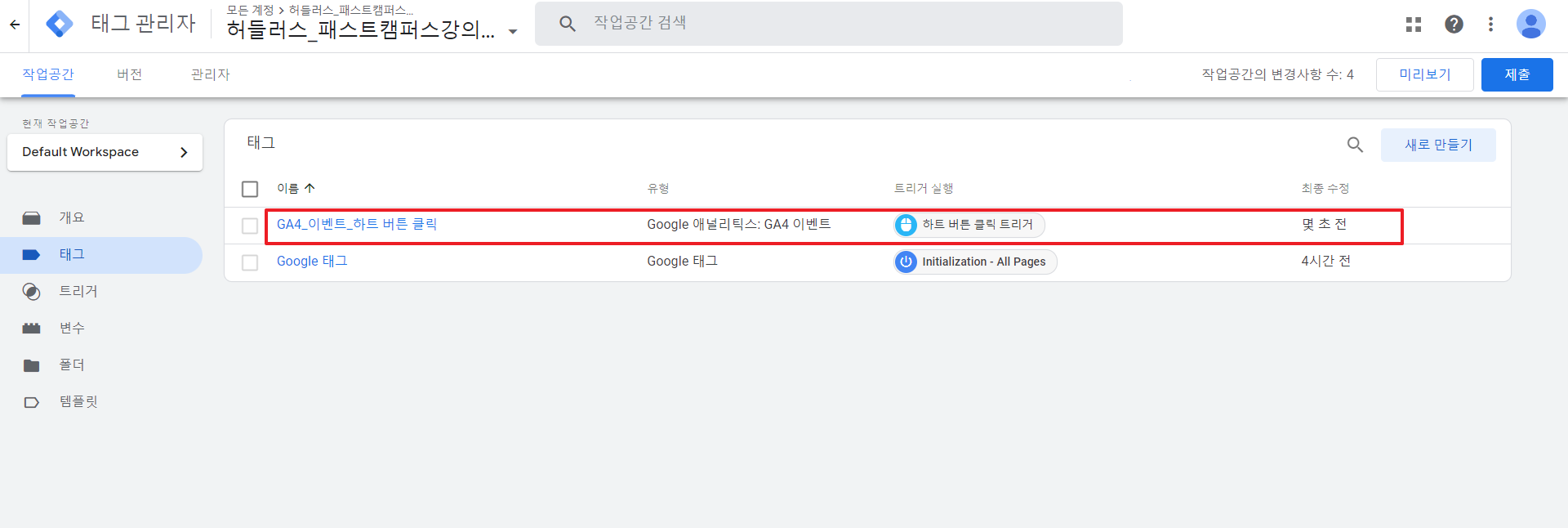This screenshot has height=528, width=1568.
Task: Click the Initialization - All Pages chip
Action: [x=976, y=262]
